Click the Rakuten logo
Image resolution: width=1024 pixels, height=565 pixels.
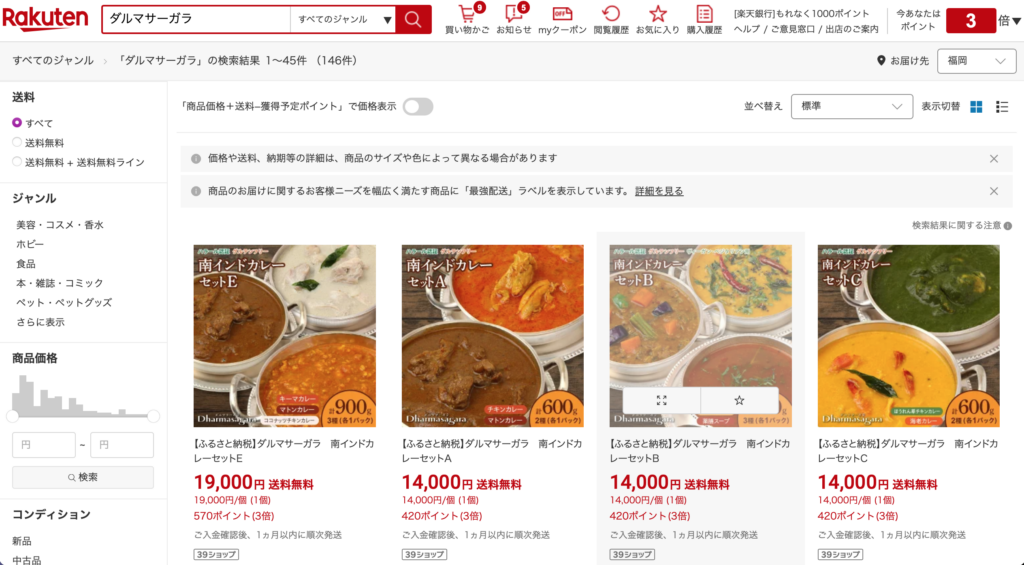(46, 20)
